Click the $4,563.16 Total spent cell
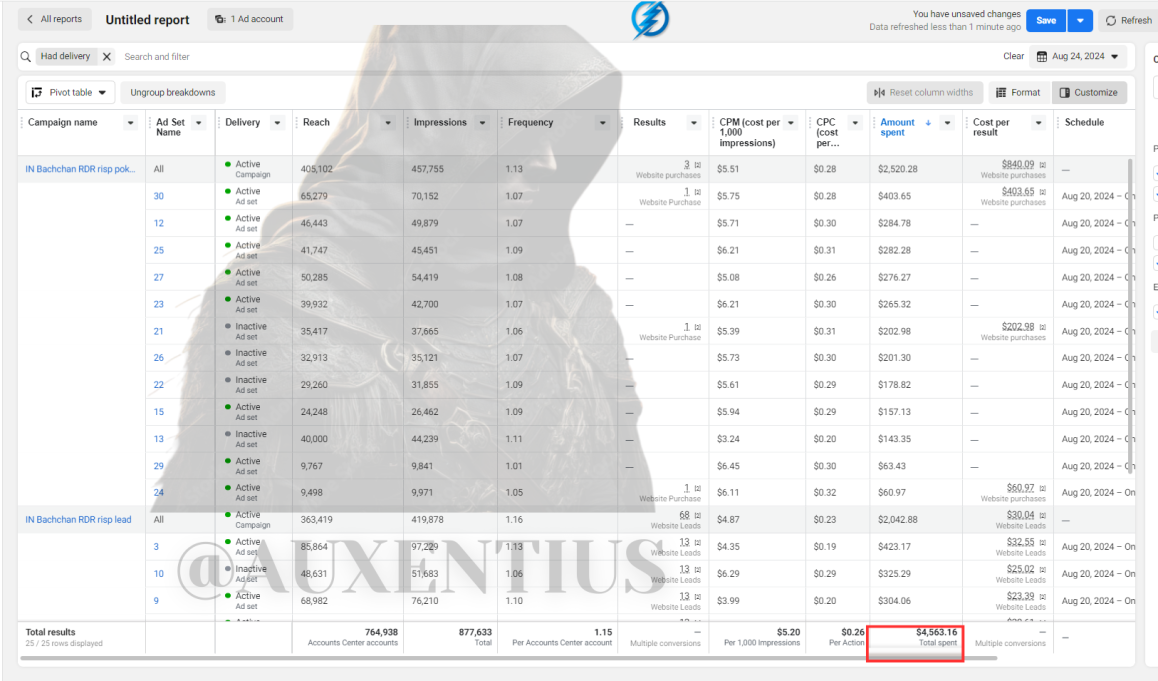Image resolution: width=1158 pixels, height=681 pixels. 916,637
